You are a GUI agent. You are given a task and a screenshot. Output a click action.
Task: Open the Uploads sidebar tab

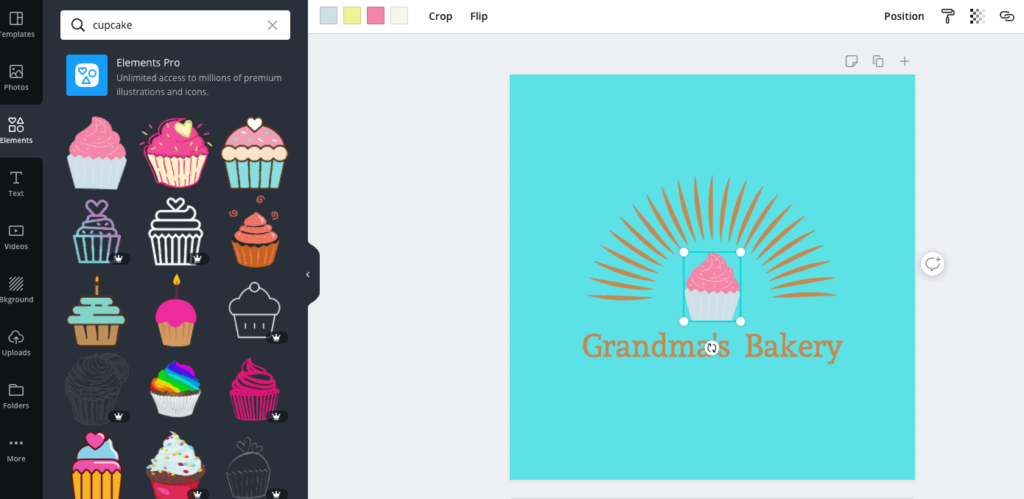(x=16, y=343)
